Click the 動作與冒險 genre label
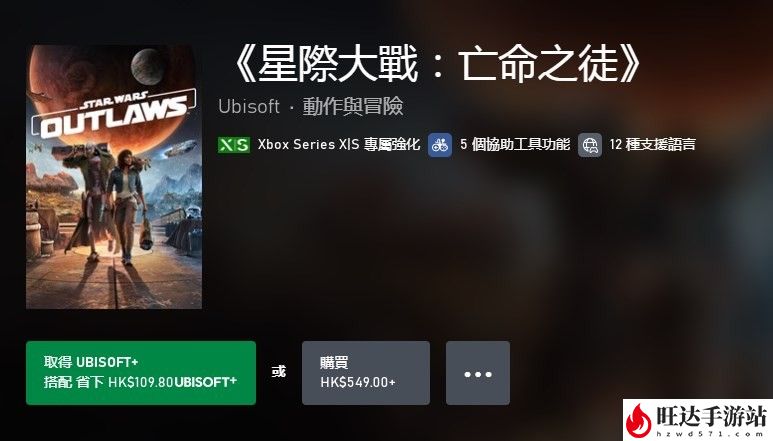 (x=353, y=106)
